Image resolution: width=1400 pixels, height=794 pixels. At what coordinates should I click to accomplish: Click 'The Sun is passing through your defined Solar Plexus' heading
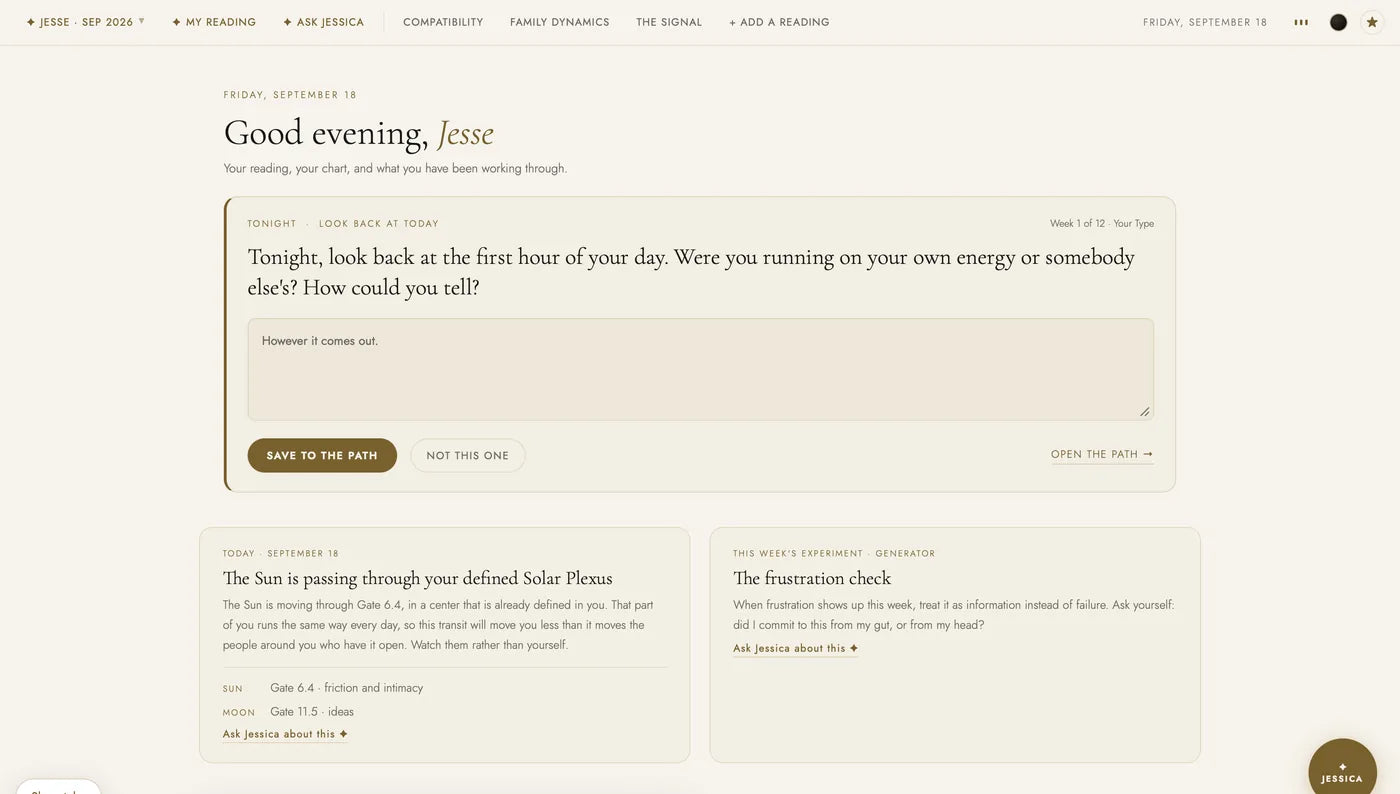417,578
